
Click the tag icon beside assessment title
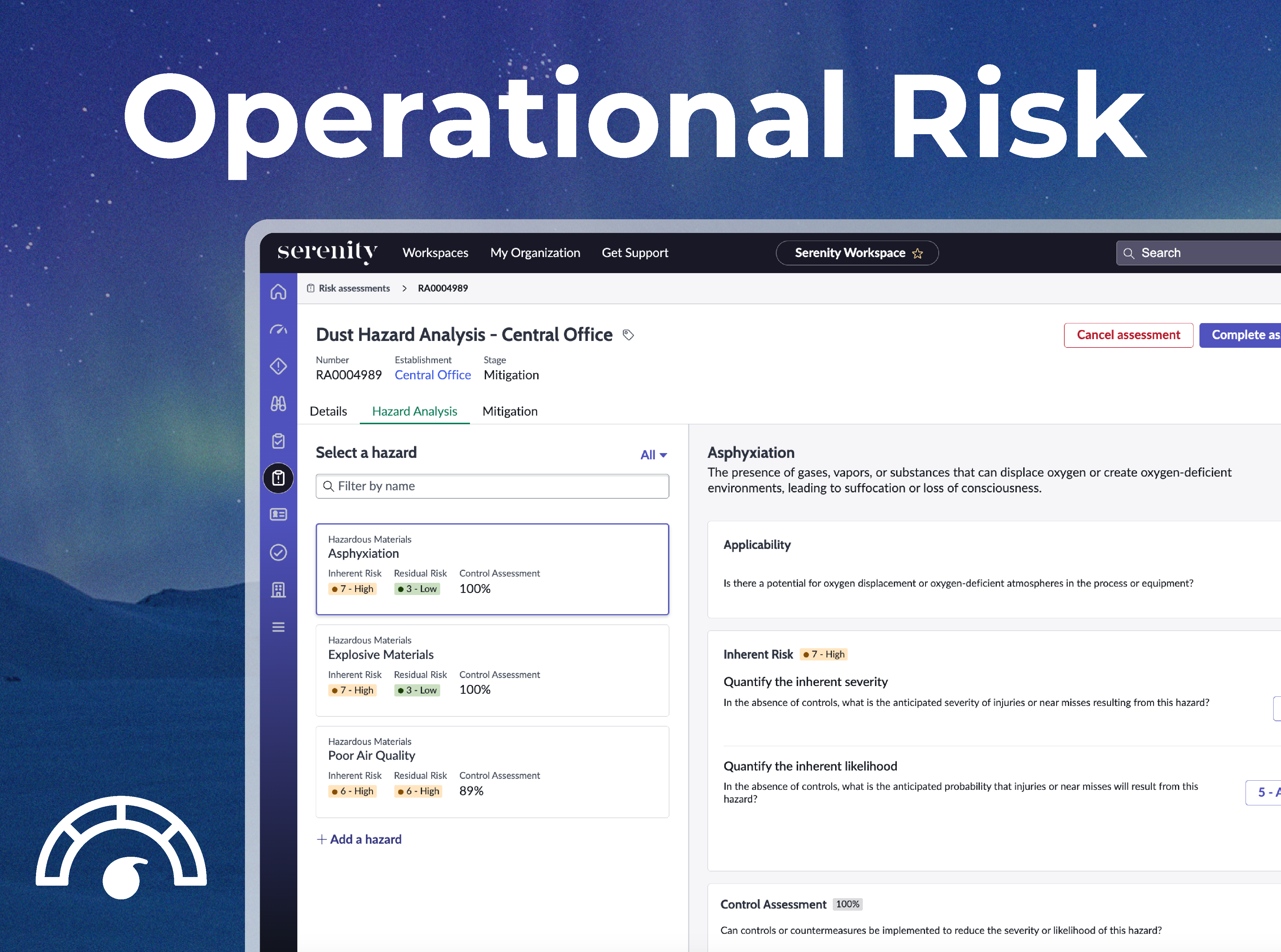click(x=628, y=335)
